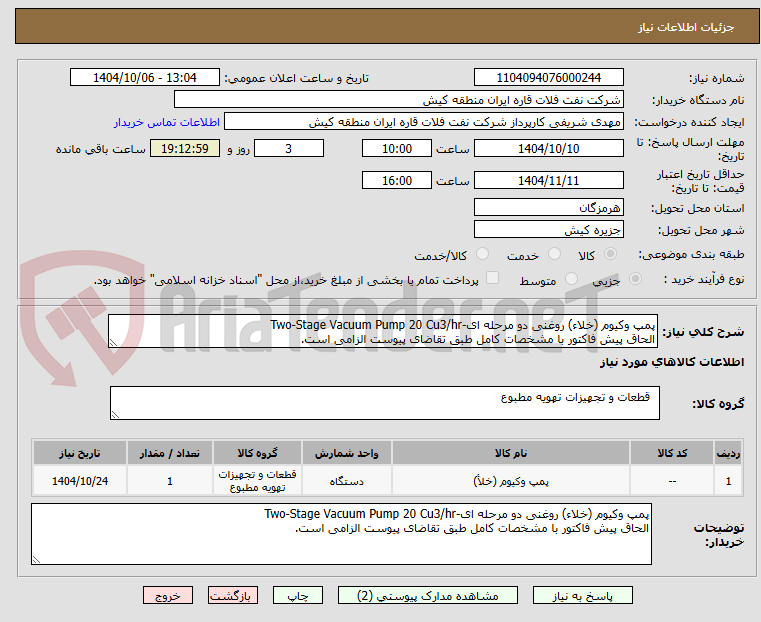Select the خدمت radio button
This screenshot has height=622, width=761.
coord(554,254)
